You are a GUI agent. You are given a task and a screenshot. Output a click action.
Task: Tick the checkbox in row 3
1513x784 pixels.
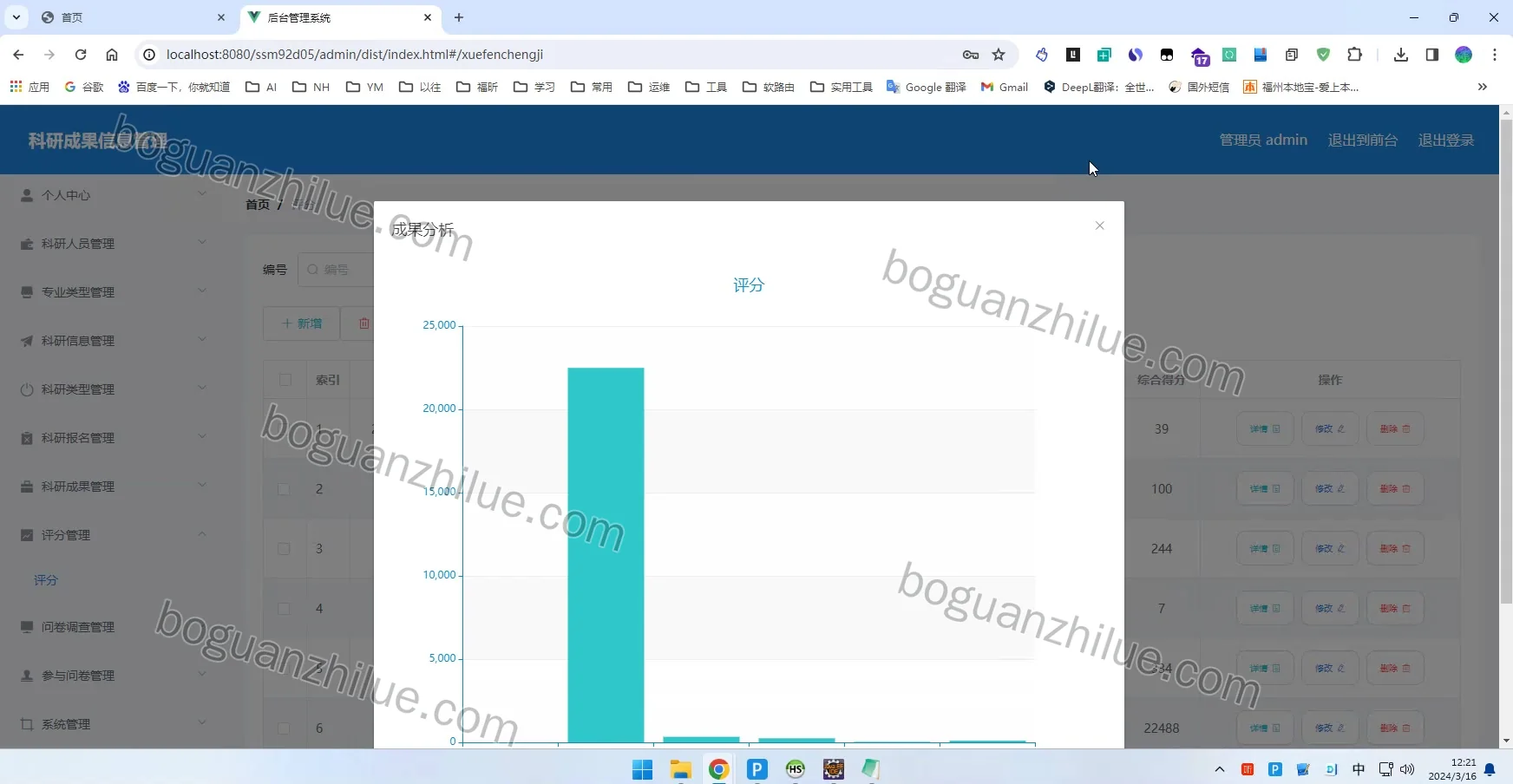click(284, 549)
